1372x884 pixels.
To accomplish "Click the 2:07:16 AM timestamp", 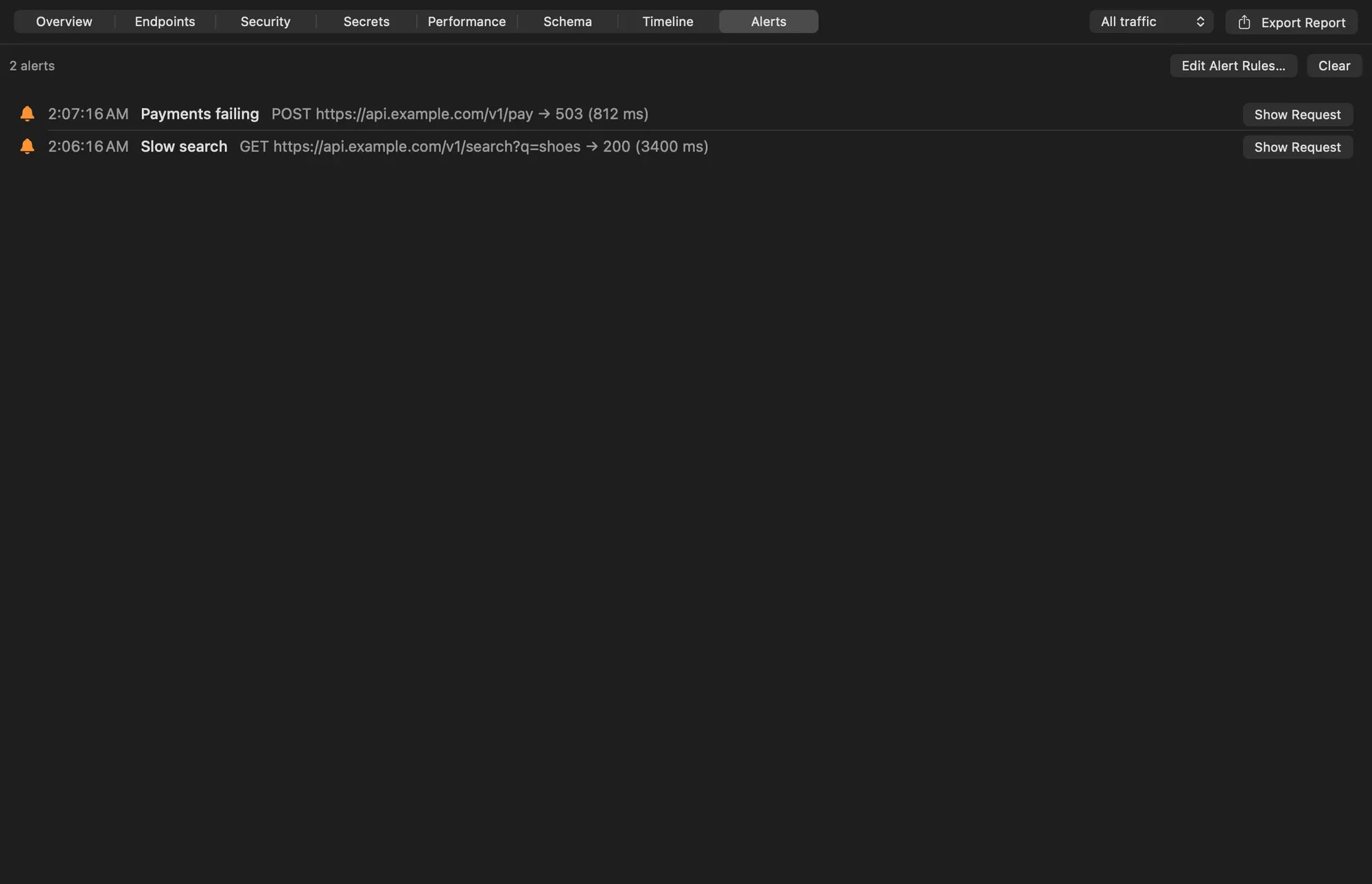I will click(x=88, y=114).
